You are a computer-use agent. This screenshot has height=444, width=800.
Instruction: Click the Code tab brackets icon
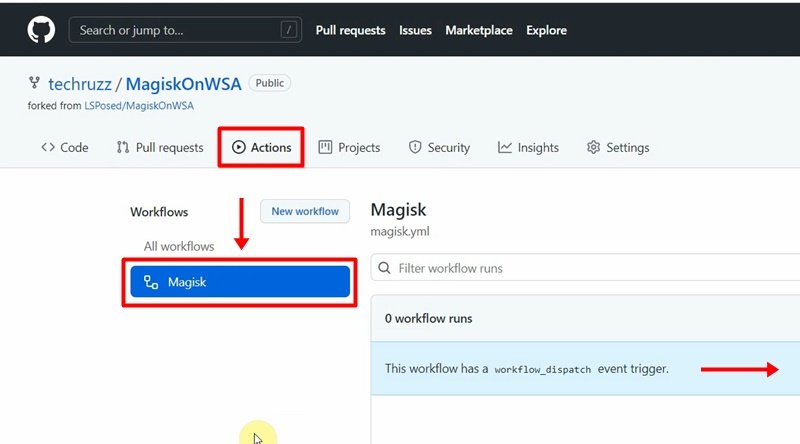coord(48,147)
